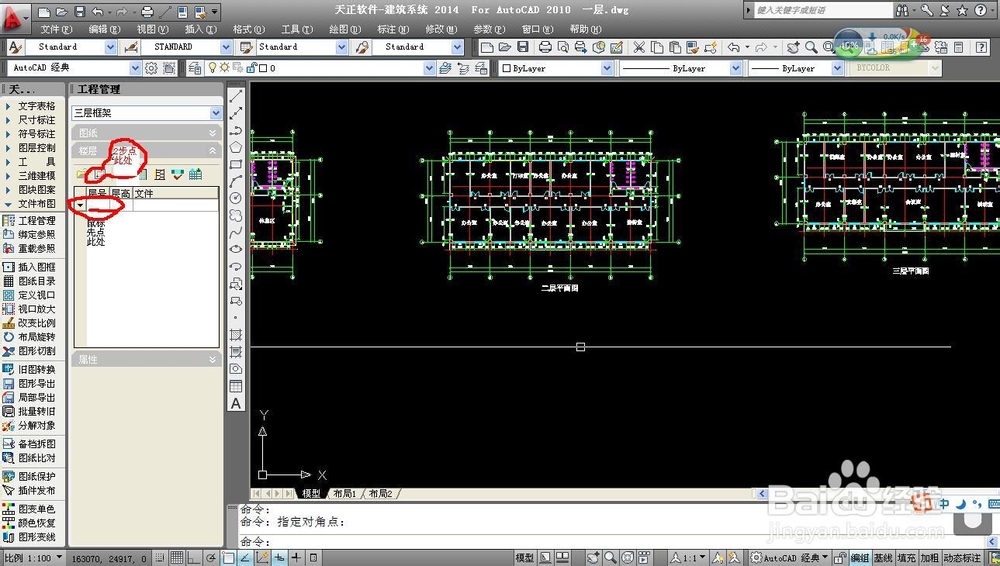This screenshot has width=1000, height=566.
Task: Select the Polygon draw tool
Action: [x=235, y=147]
